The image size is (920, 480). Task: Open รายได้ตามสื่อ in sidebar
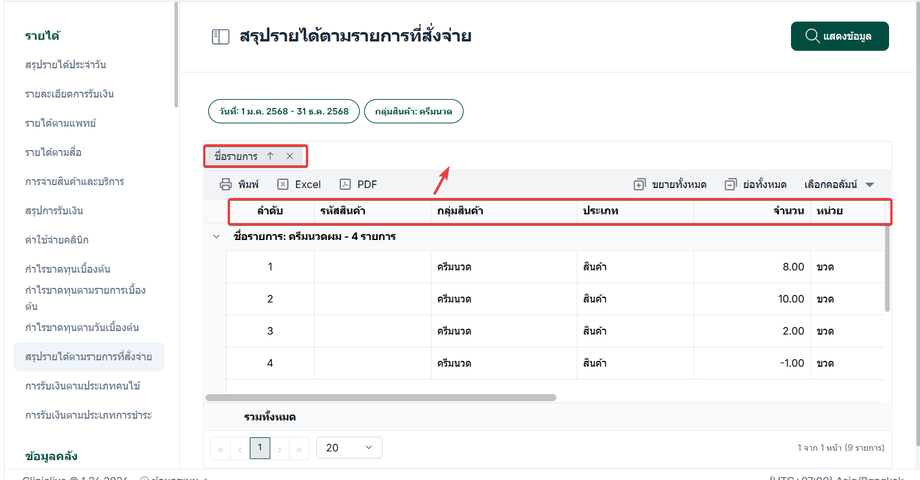(53, 153)
